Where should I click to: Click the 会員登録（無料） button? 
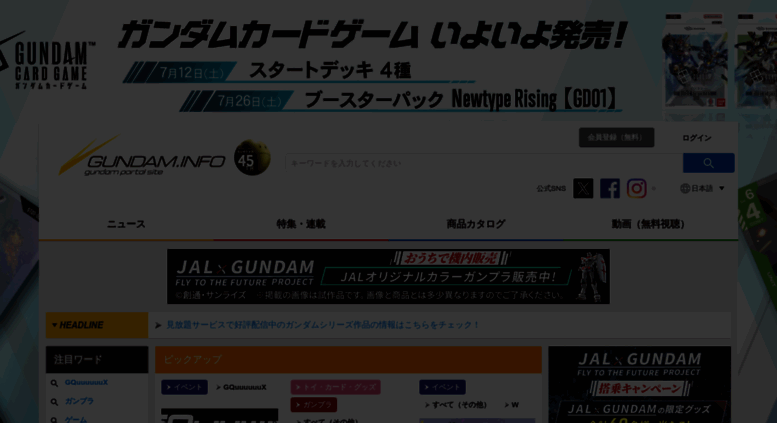(x=616, y=137)
